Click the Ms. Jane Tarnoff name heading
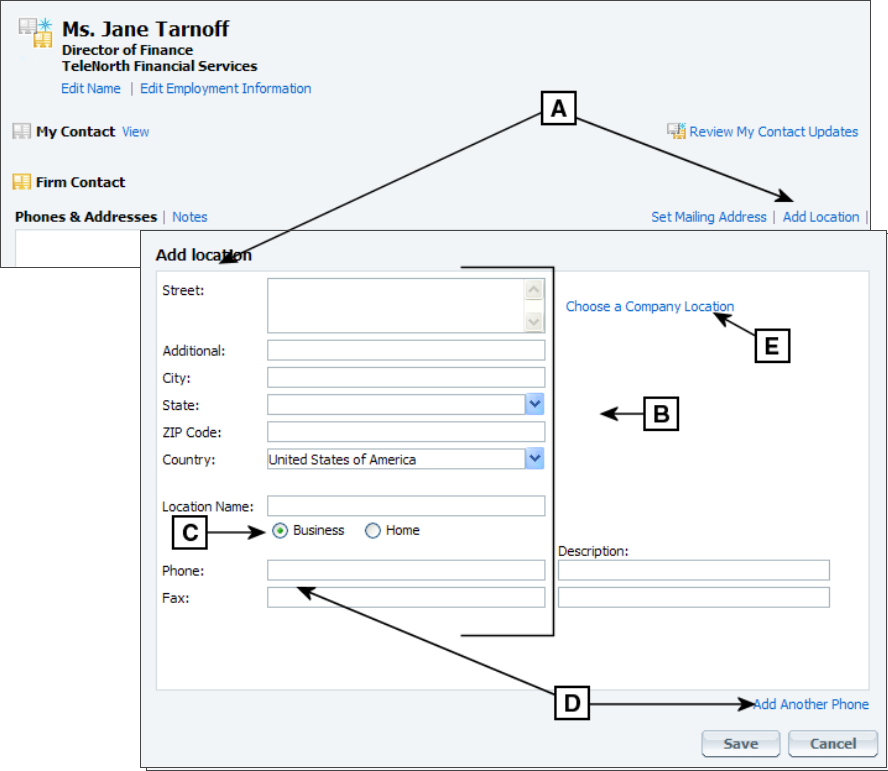Screen dimensions: 888x771 [146, 29]
